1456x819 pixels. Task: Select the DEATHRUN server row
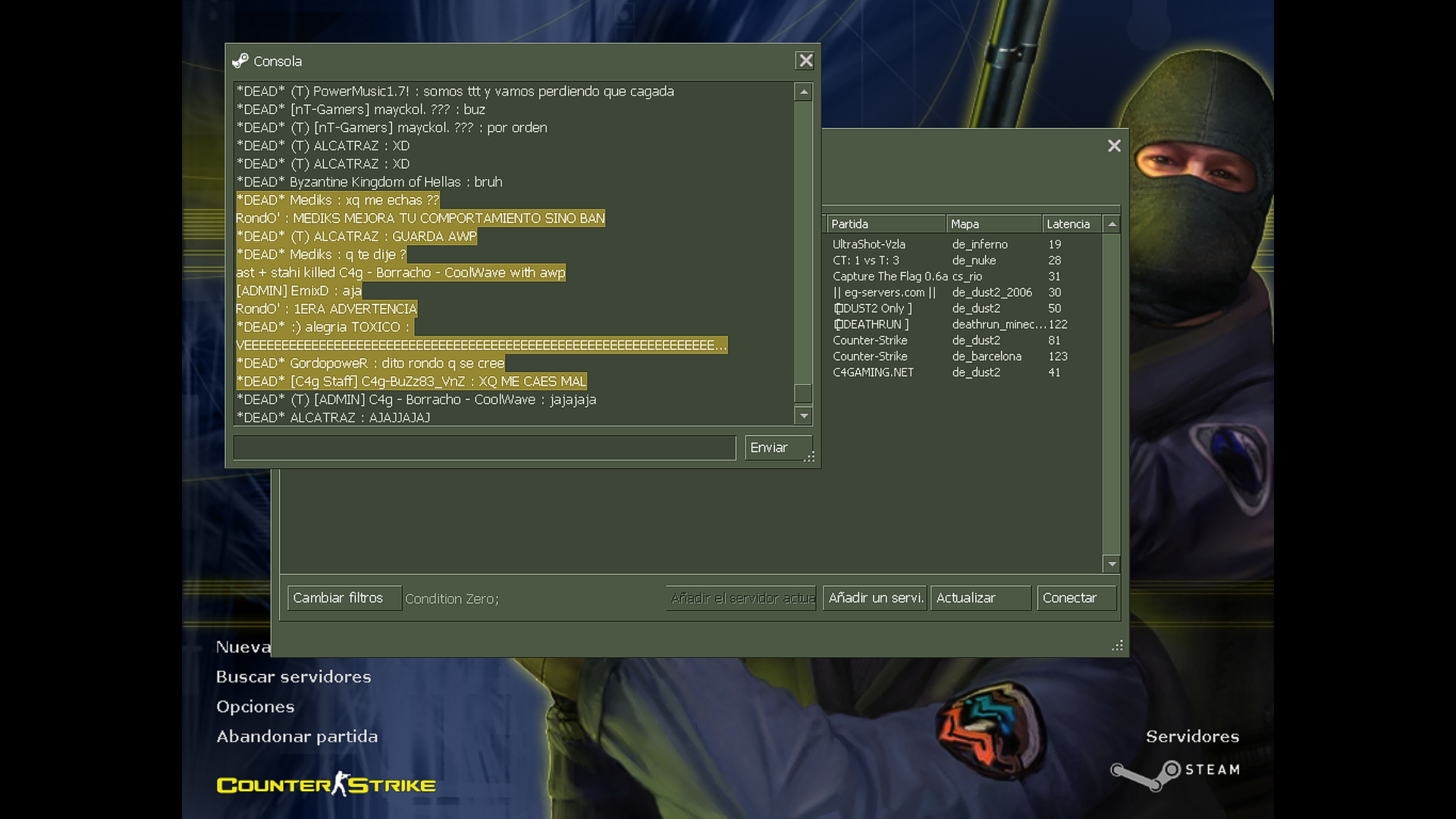(963, 324)
